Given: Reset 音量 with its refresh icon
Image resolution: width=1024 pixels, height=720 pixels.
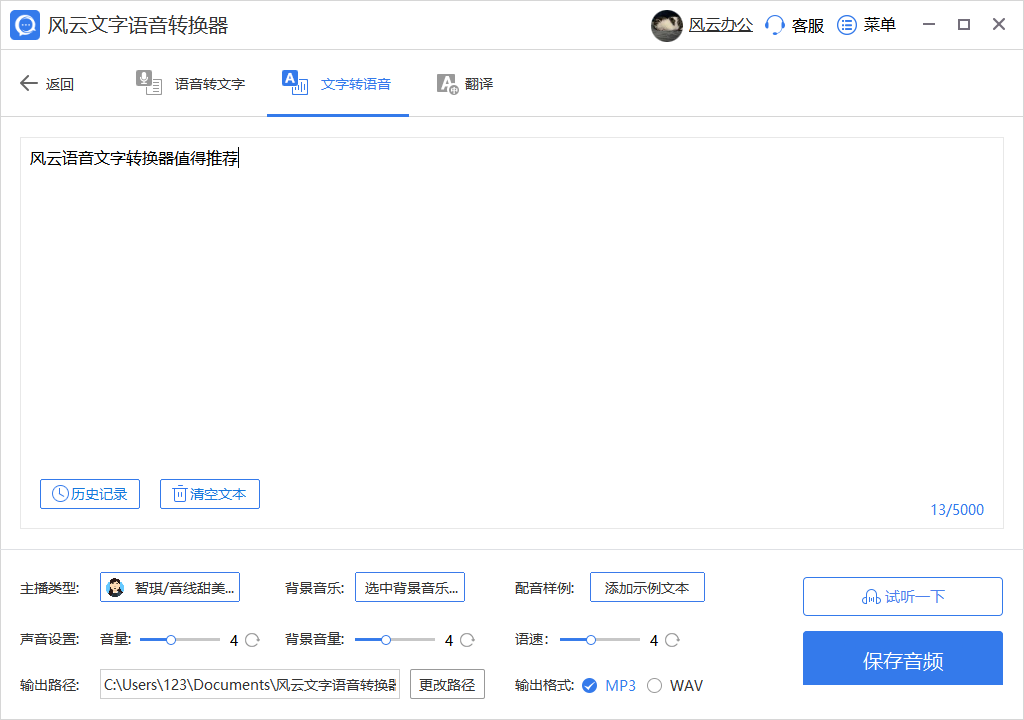Looking at the screenshot, I should click(252, 640).
